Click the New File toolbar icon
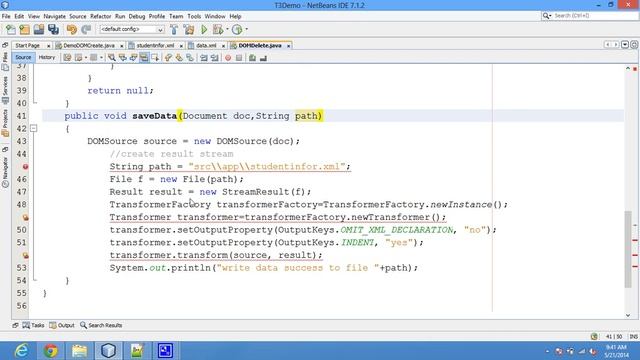 click(x=11, y=29)
